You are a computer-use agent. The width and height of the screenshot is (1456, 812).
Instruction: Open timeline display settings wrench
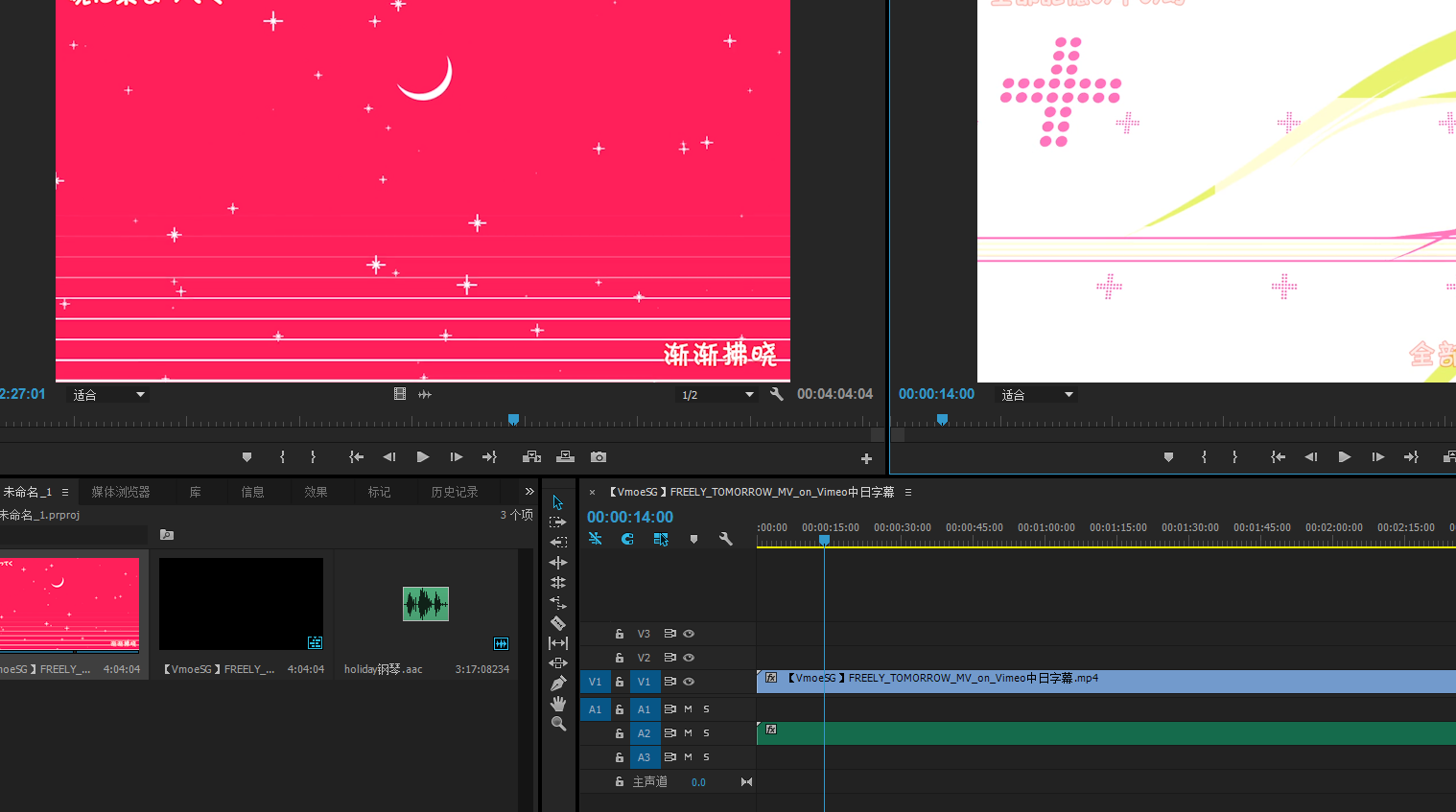click(726, 539)
